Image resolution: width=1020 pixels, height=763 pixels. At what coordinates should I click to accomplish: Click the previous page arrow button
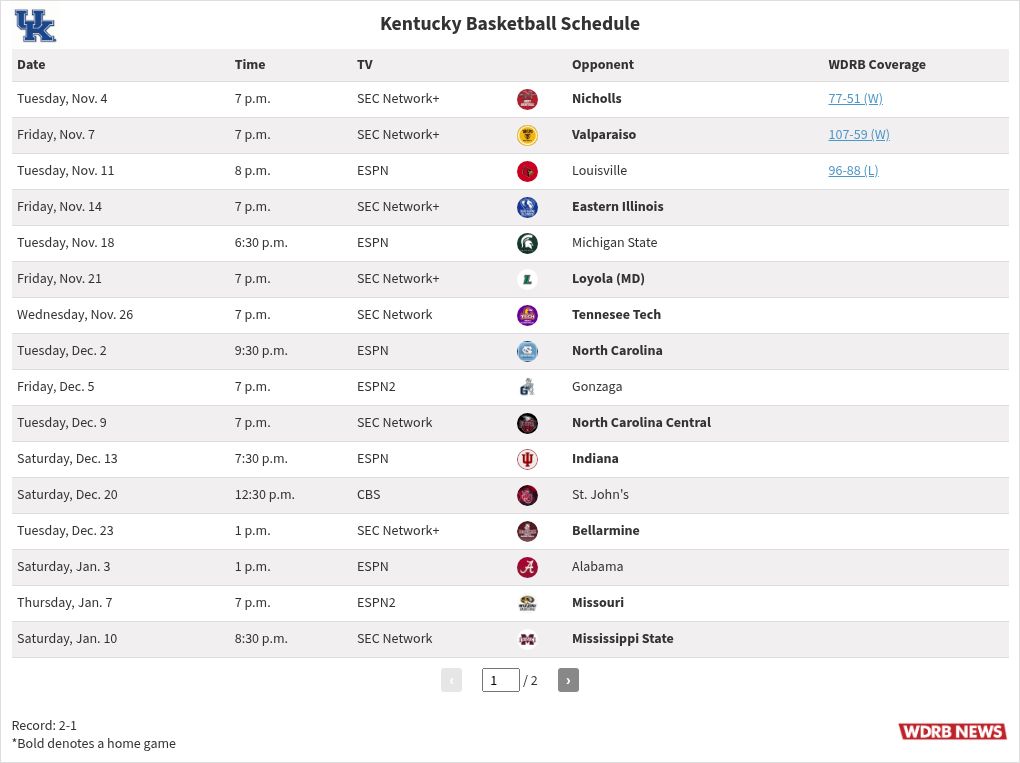tap(451, 680)
